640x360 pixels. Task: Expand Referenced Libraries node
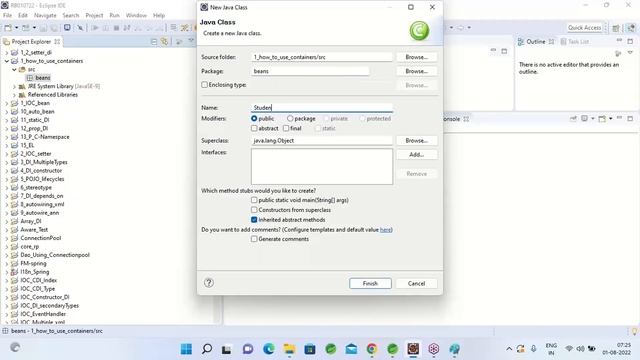pos(14,95)
